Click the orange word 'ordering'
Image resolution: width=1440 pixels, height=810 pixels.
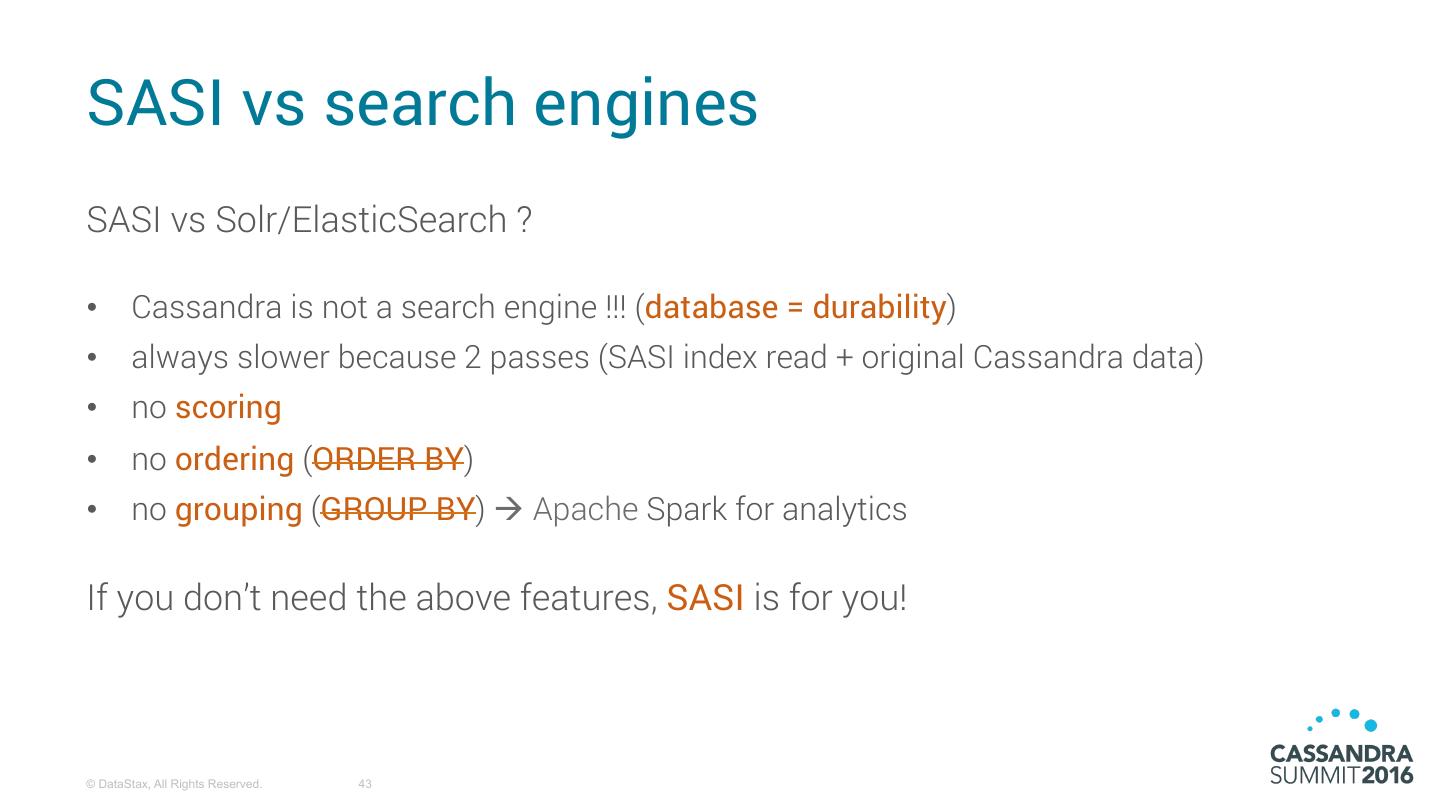[234, 459]
